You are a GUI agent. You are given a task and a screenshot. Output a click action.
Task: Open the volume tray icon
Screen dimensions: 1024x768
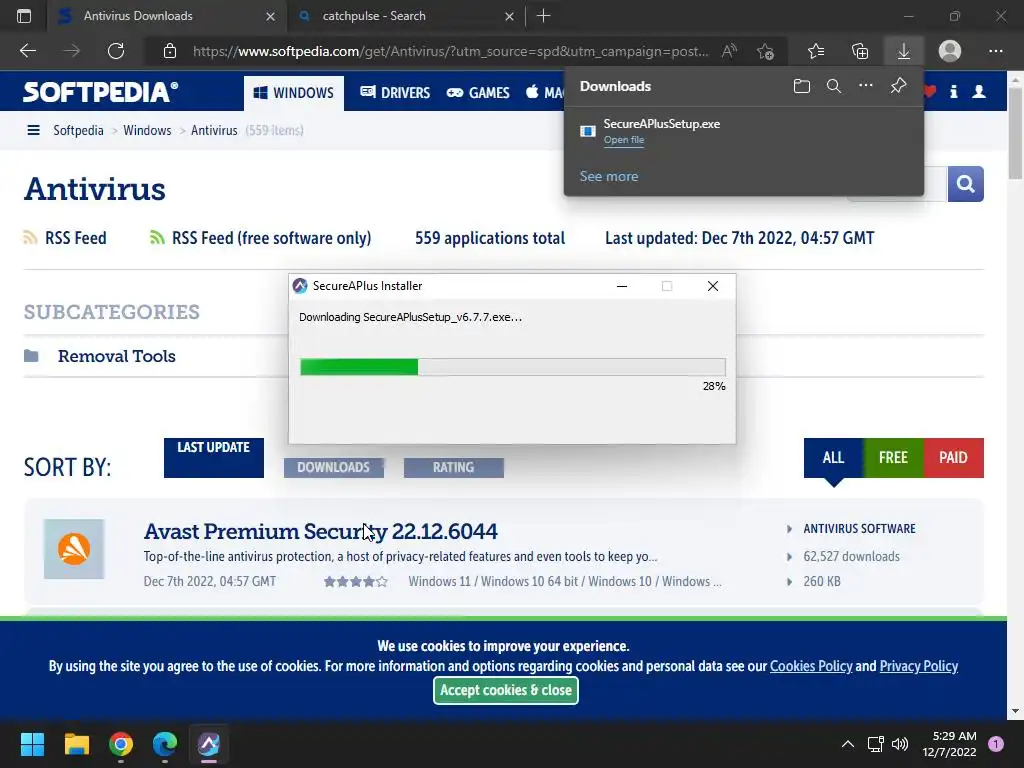[900, 744]
